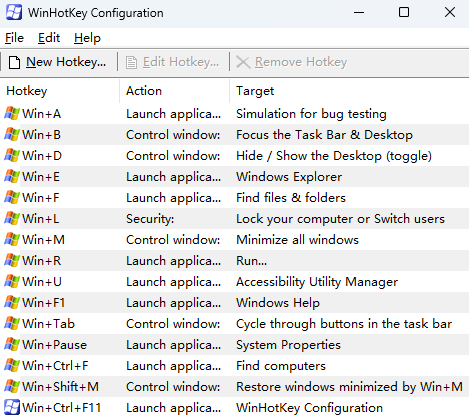Sort list by the Hotkey column header

click(60, 91)
